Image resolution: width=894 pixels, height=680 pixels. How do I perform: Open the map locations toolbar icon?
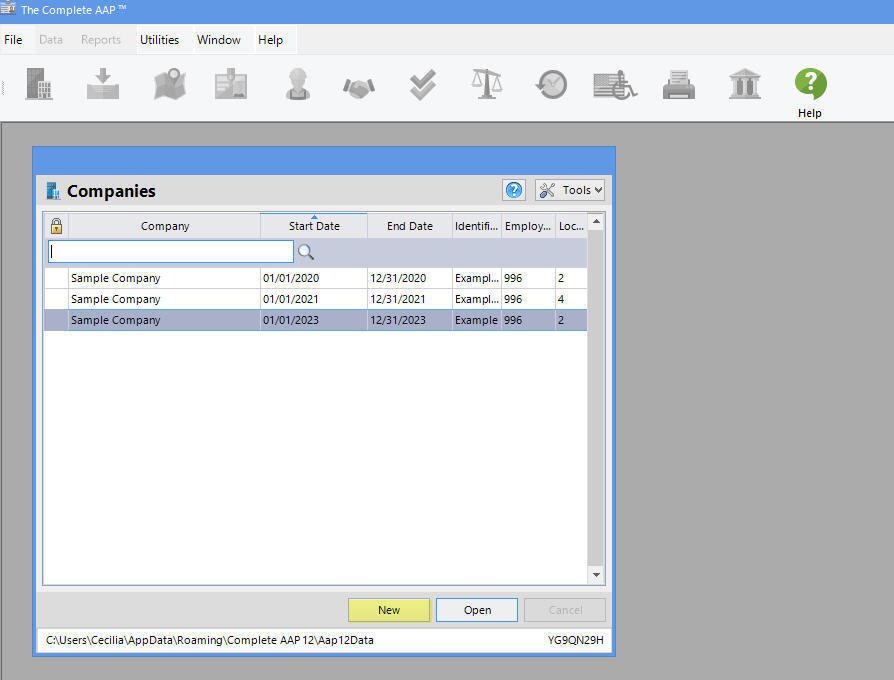point(170,84)
